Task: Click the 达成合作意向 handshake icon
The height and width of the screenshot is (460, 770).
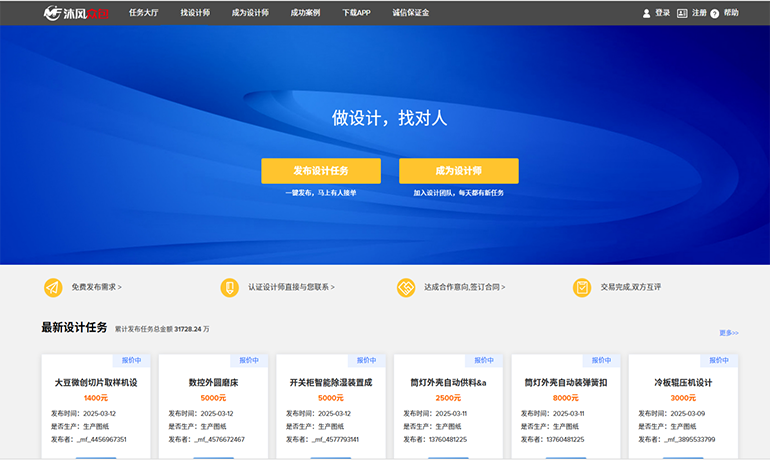Action: [406, 287]
